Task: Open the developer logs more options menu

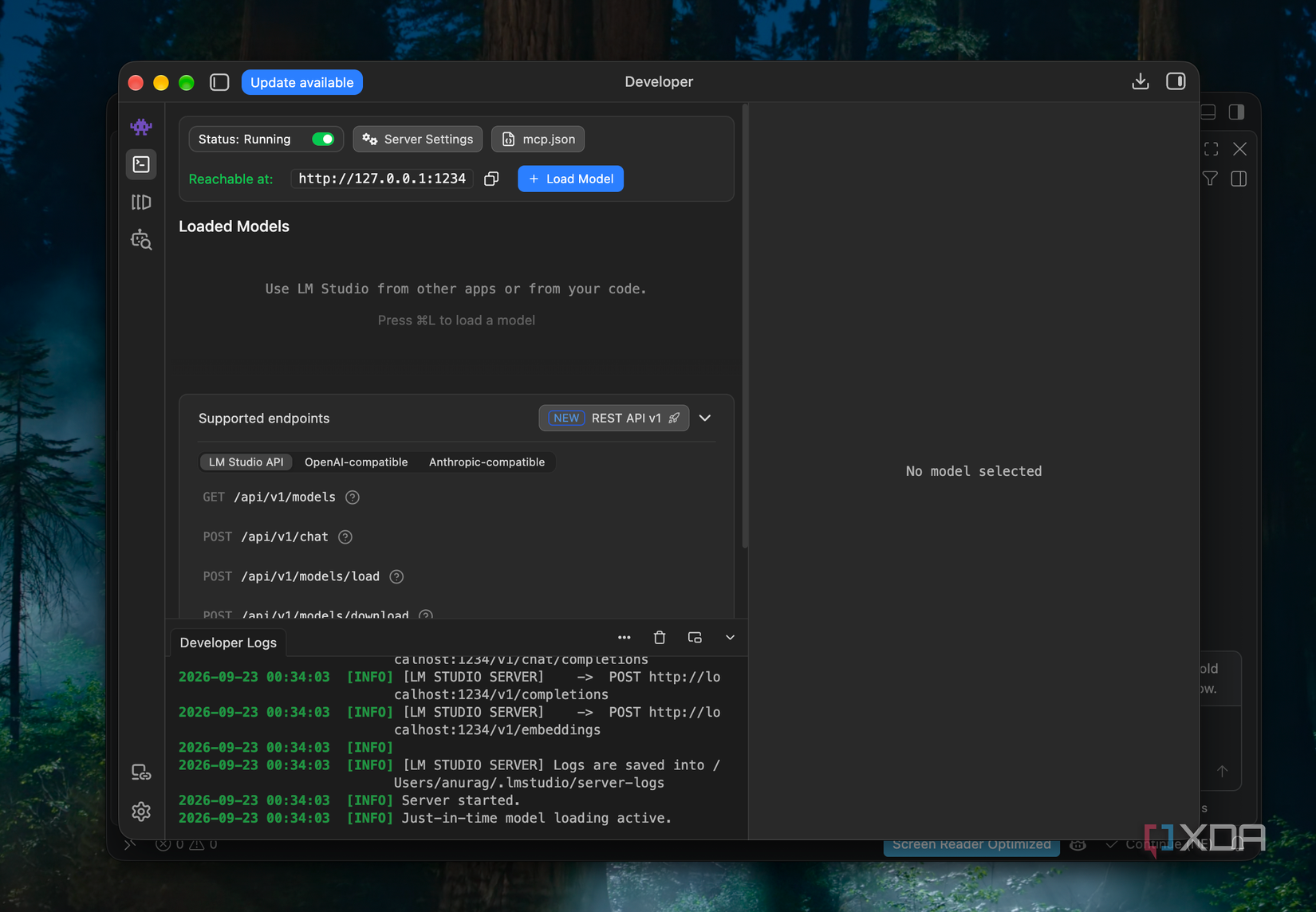Action: [x=625, y=638]
